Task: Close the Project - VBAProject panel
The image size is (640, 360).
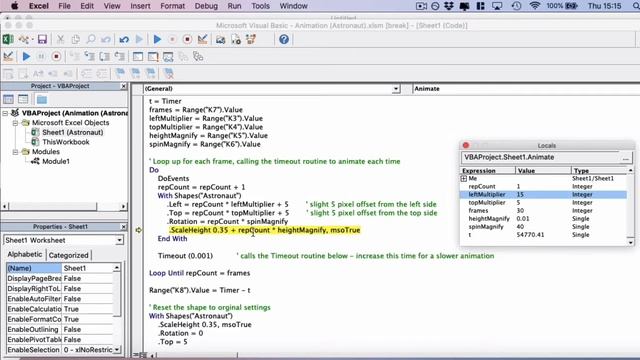Action: pyautogui.click(x=124, y=86)
